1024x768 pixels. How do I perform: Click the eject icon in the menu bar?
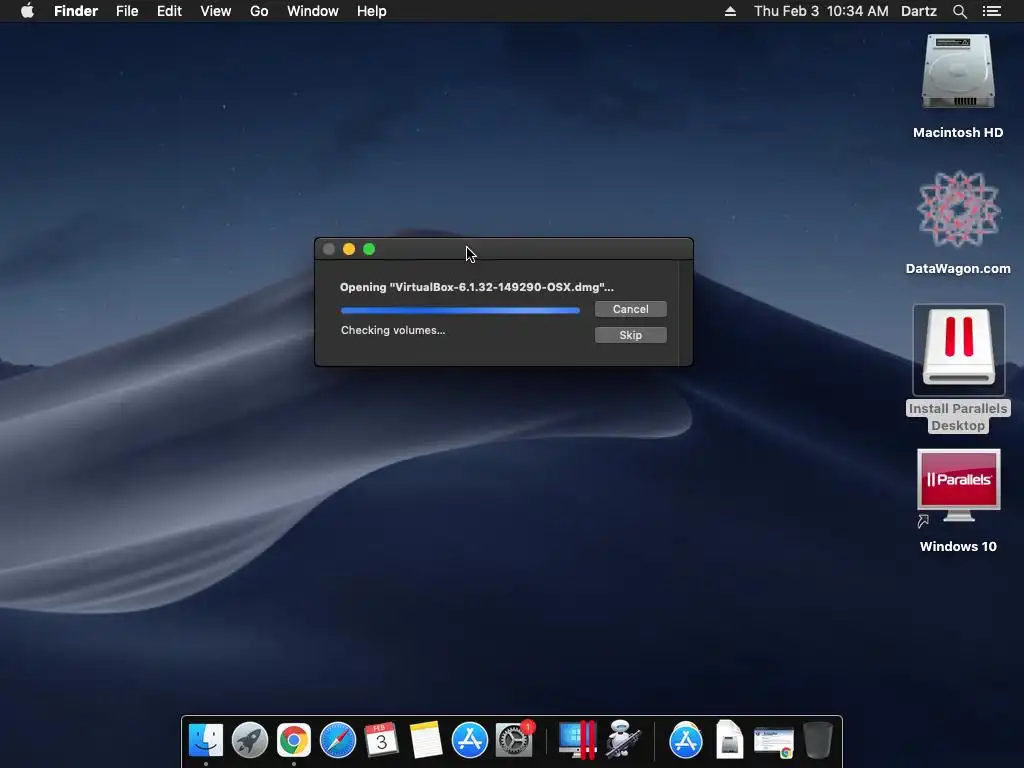(730, 11)
